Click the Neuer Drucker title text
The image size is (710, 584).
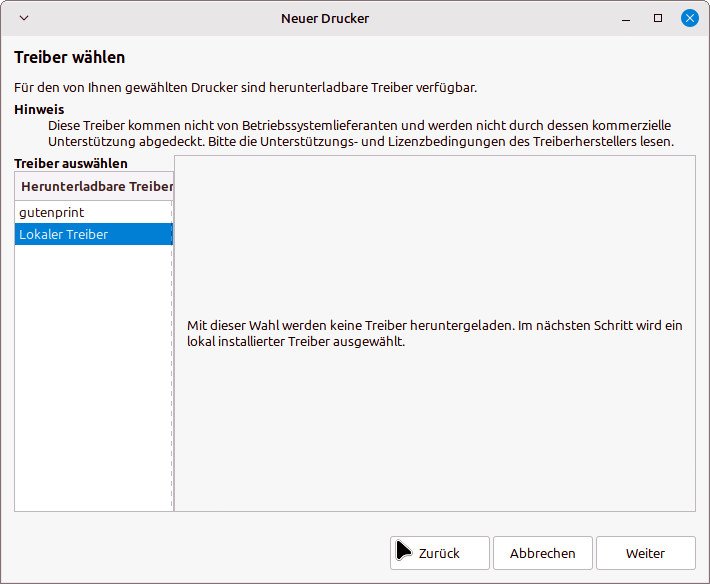click(325, 19)
